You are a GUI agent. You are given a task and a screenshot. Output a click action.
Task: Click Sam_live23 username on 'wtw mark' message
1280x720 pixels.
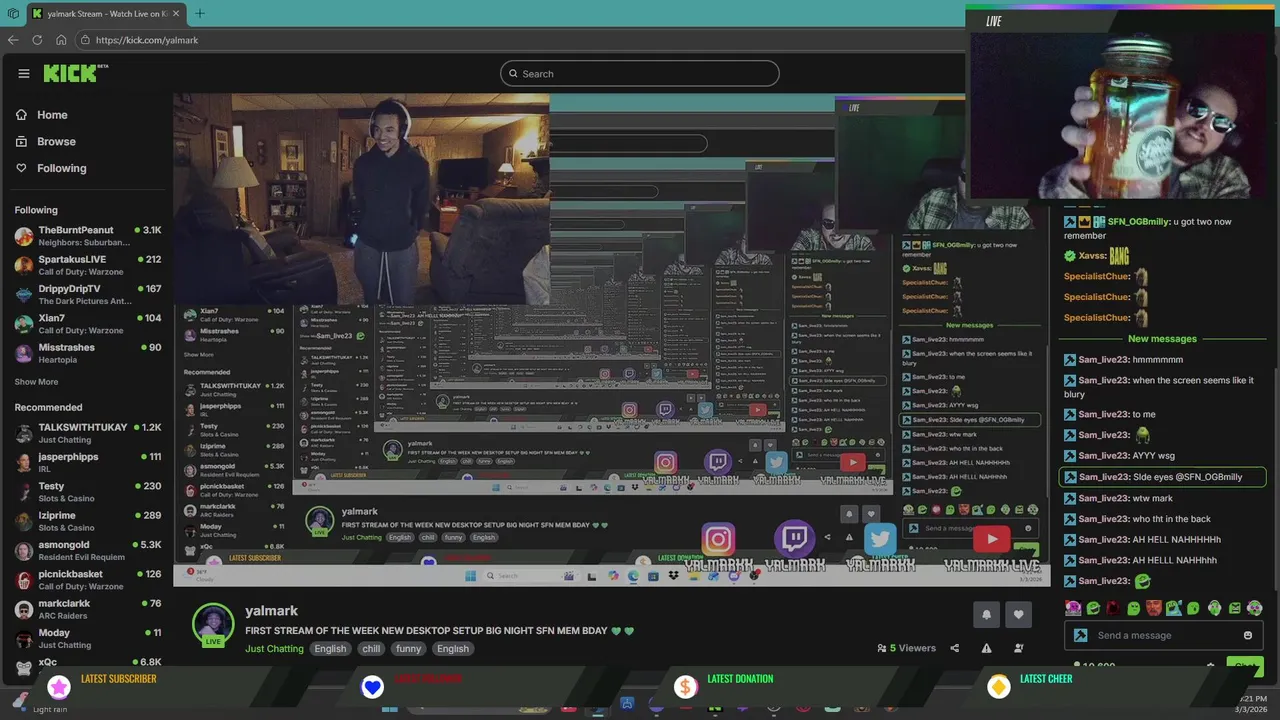tap(1102, 498)
